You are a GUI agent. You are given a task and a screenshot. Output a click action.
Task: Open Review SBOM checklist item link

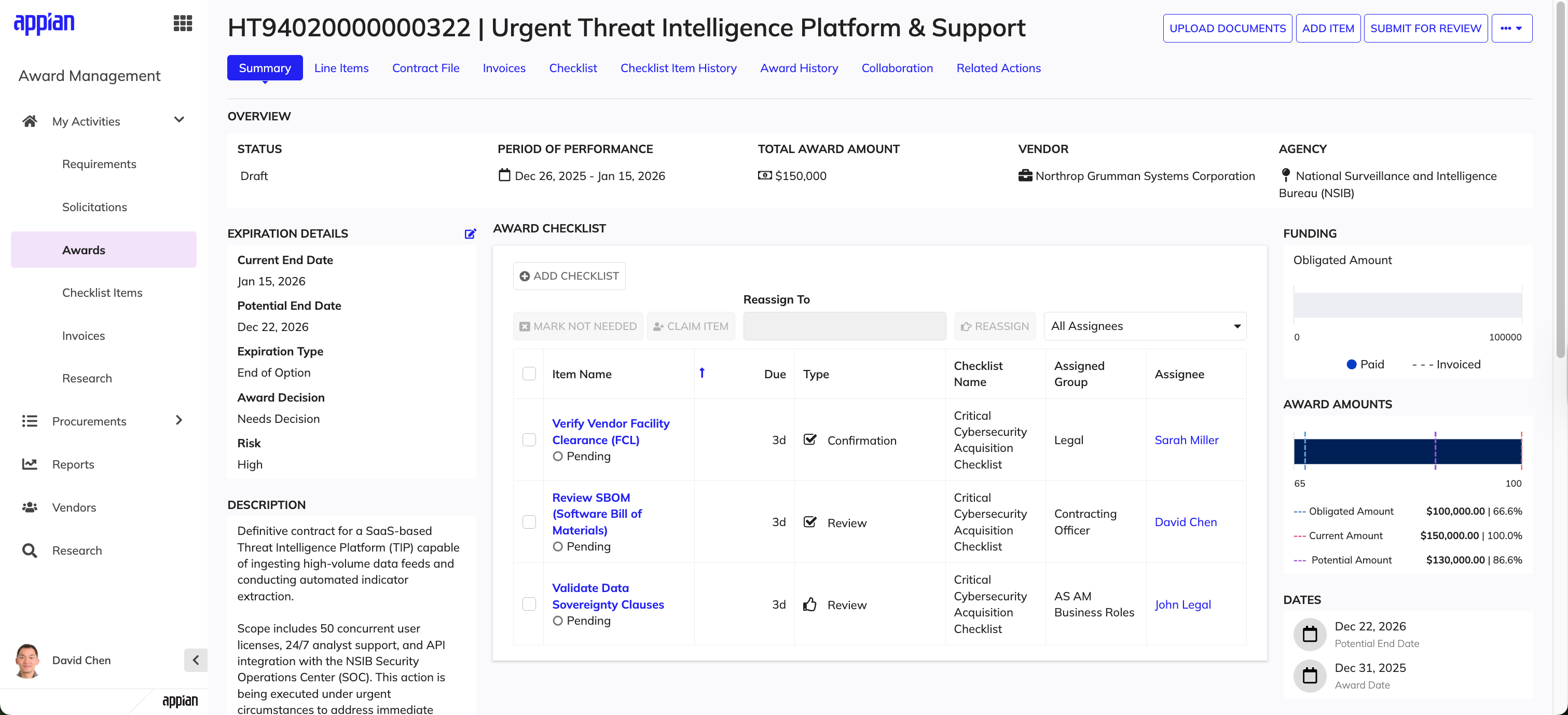(597, 514)
